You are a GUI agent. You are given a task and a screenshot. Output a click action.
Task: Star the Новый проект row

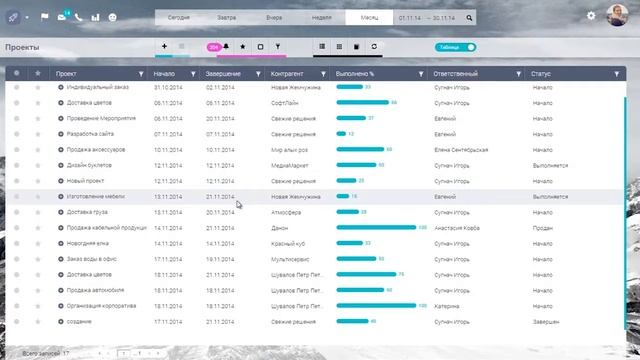click(38, 181)
